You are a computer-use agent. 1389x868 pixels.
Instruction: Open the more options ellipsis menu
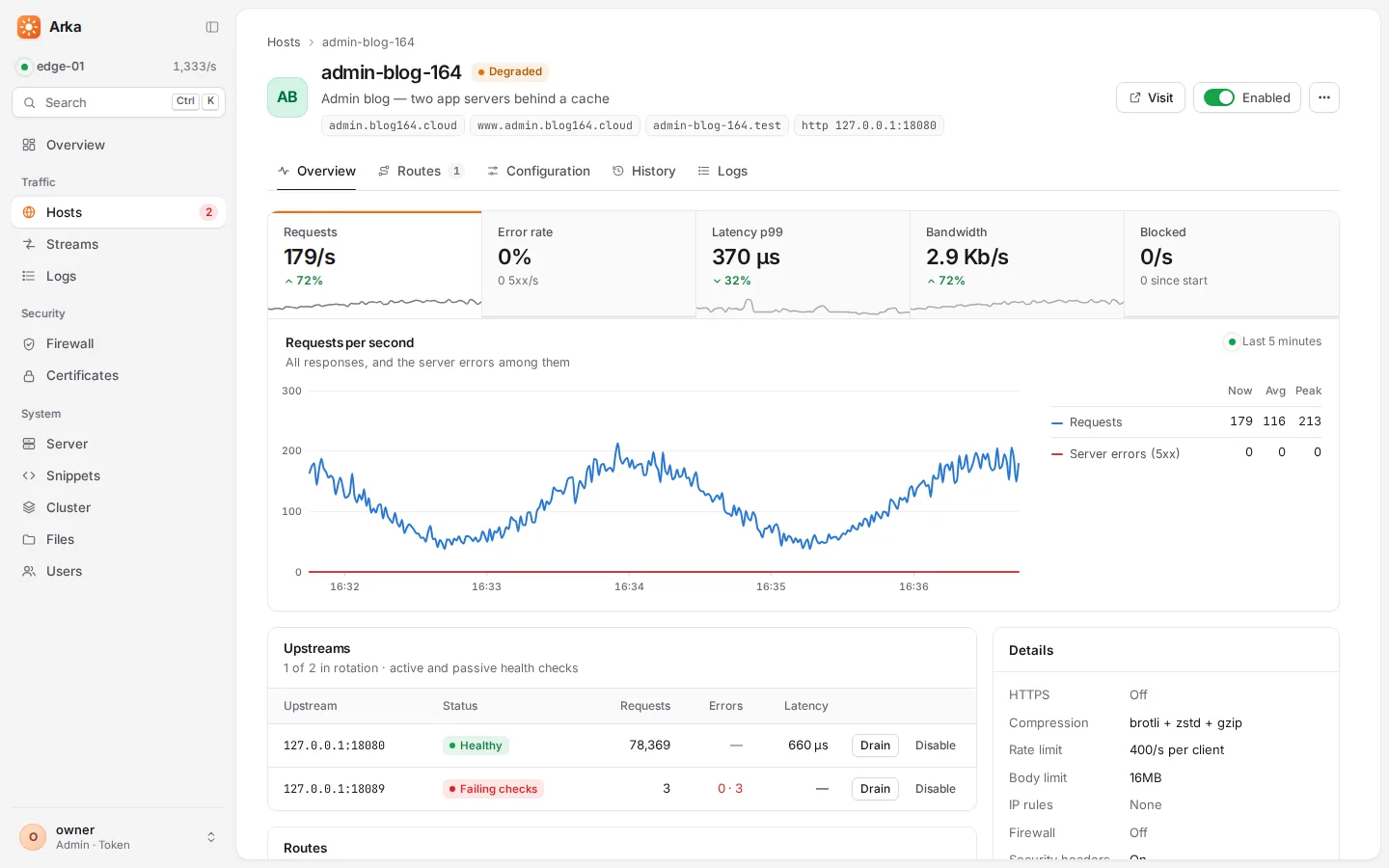coord(1324,97)
